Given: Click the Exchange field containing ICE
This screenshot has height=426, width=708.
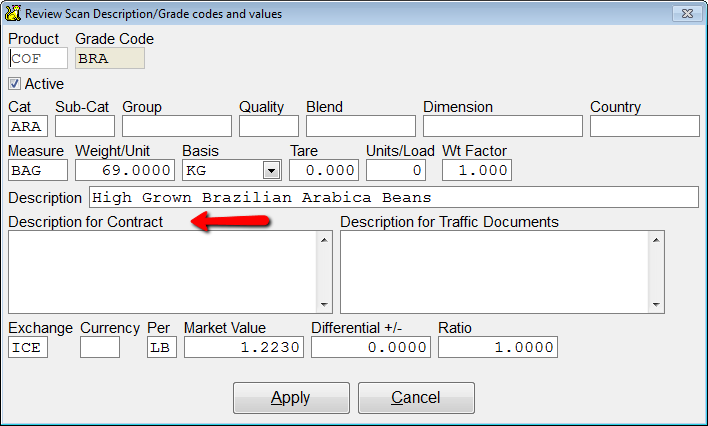Looking at the screenshot, I should click(28, 347).
